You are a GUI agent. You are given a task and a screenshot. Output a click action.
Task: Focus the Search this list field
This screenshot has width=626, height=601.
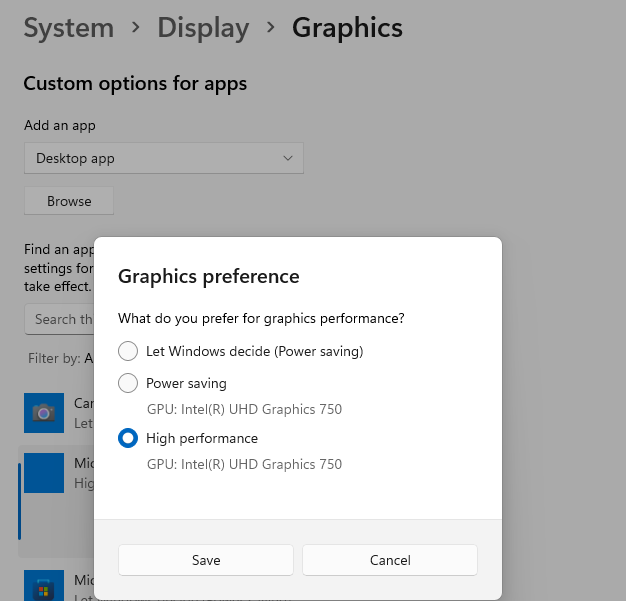[59, 319]
